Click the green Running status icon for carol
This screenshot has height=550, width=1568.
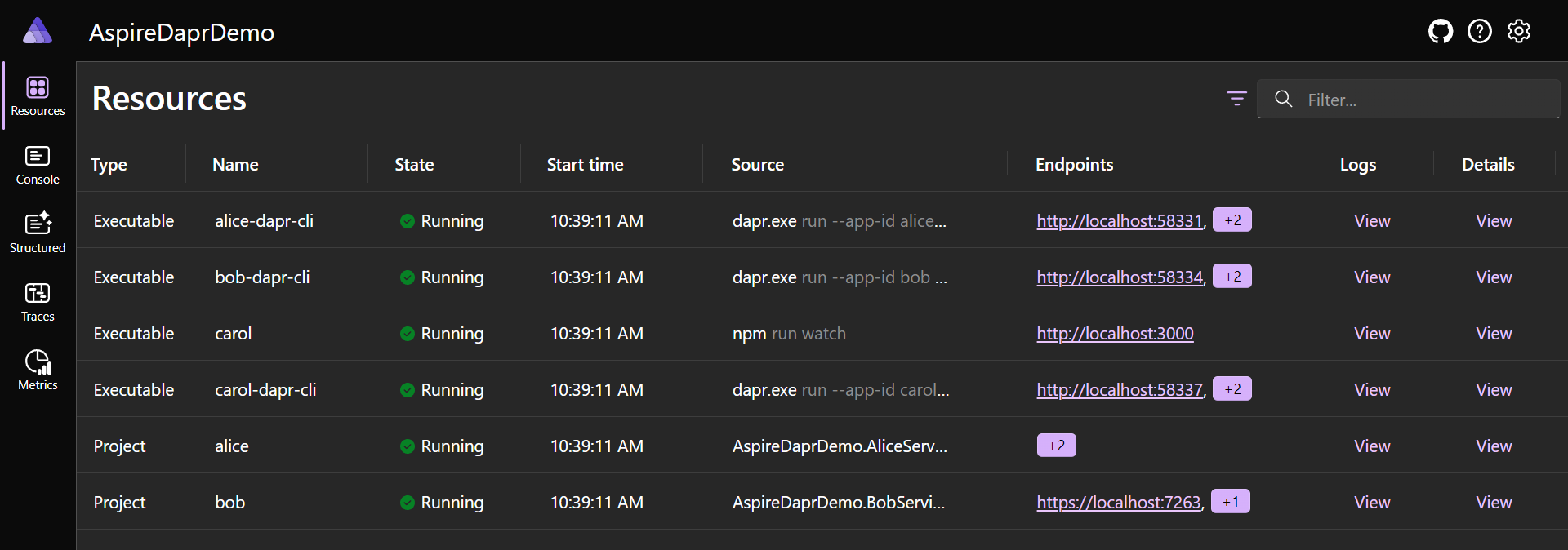408,334
